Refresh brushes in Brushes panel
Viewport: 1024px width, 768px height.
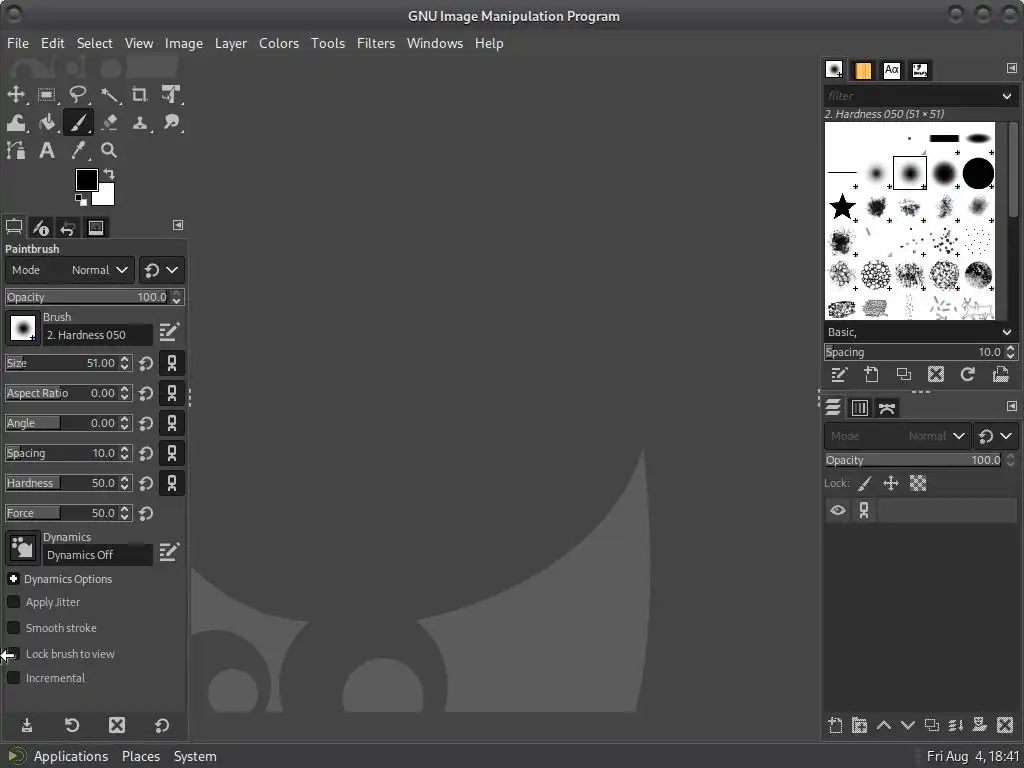click(967, 374)
